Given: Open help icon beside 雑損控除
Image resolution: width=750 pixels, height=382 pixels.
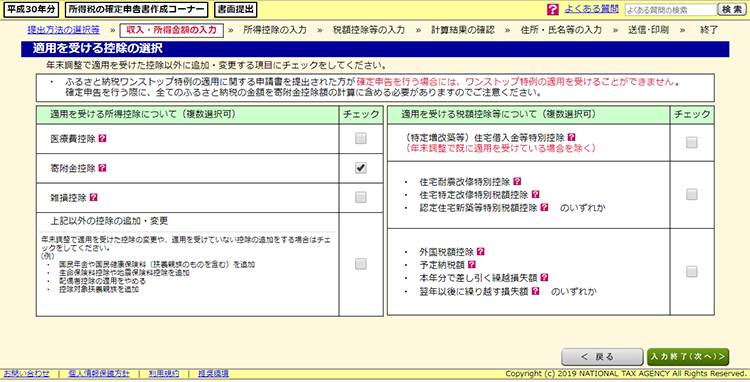Looking at the screenshot, I should click(x=93, y=197).
